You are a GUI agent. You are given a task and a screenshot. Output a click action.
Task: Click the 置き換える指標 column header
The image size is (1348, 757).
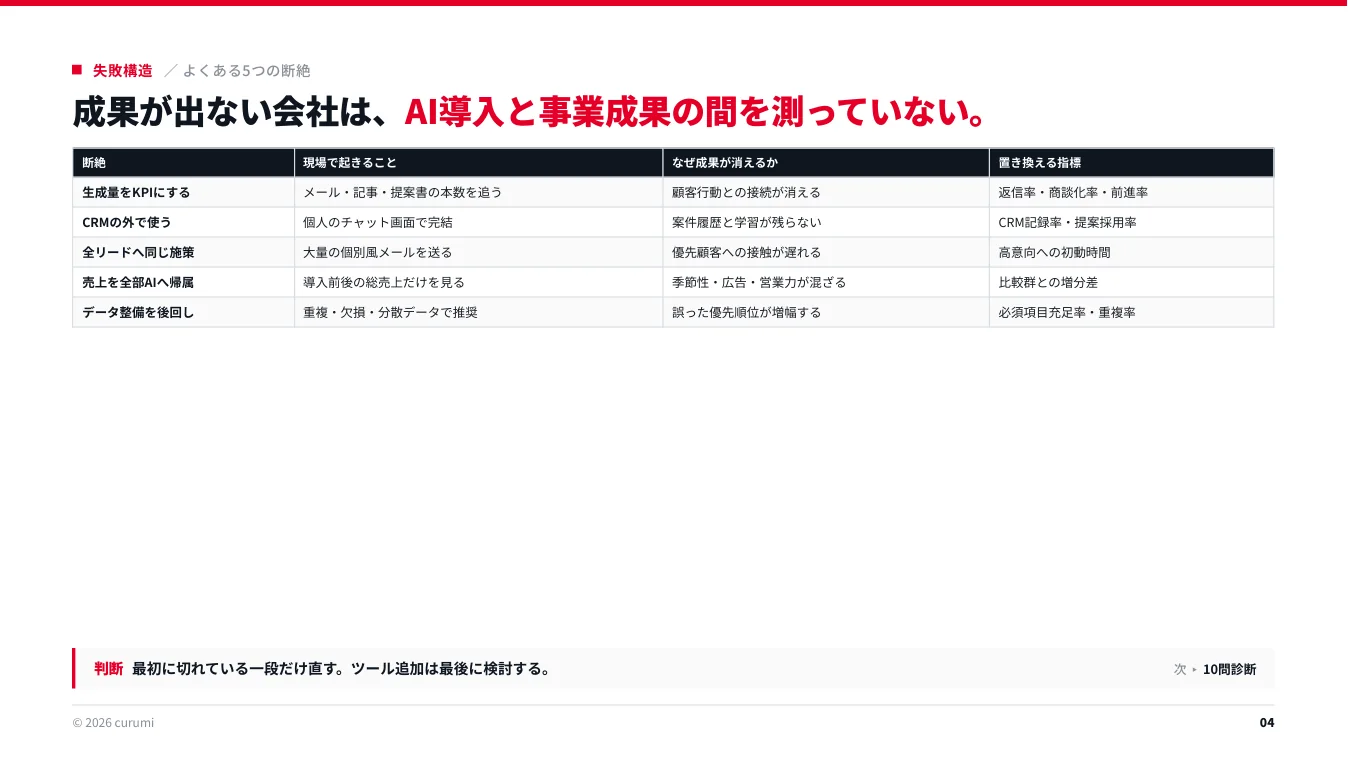point(1131,162)
